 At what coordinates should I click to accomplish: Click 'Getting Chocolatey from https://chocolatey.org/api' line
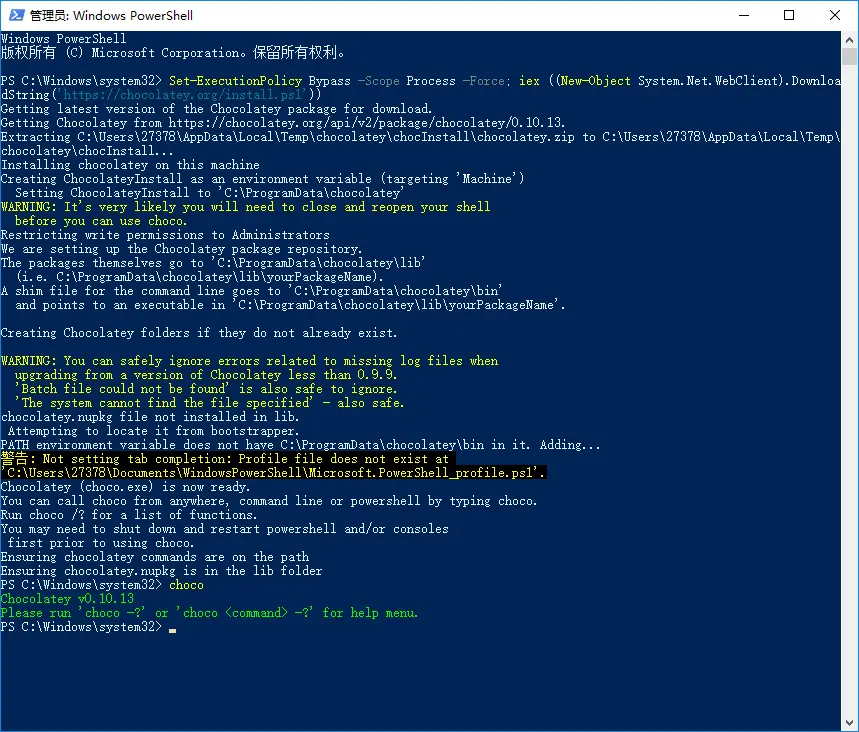[283, 123]
